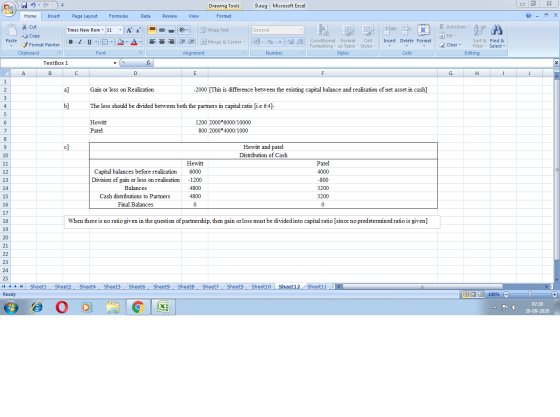Viewport: 560px width, 417px height.
Task: Toggle Middle Align vertical alignment
Action: click(x=162, y=30)
